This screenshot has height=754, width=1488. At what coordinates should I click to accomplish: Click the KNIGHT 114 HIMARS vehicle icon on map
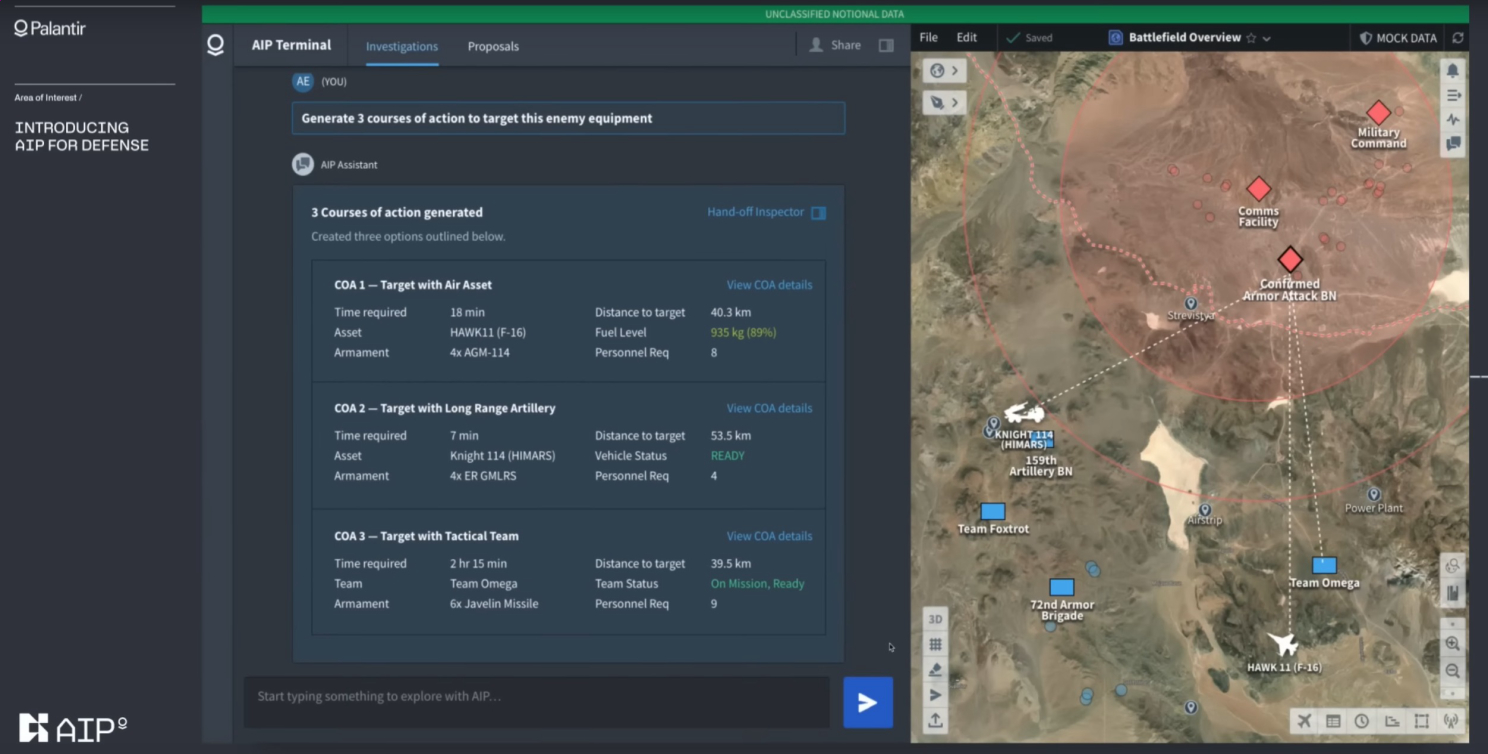point(1024,413)
